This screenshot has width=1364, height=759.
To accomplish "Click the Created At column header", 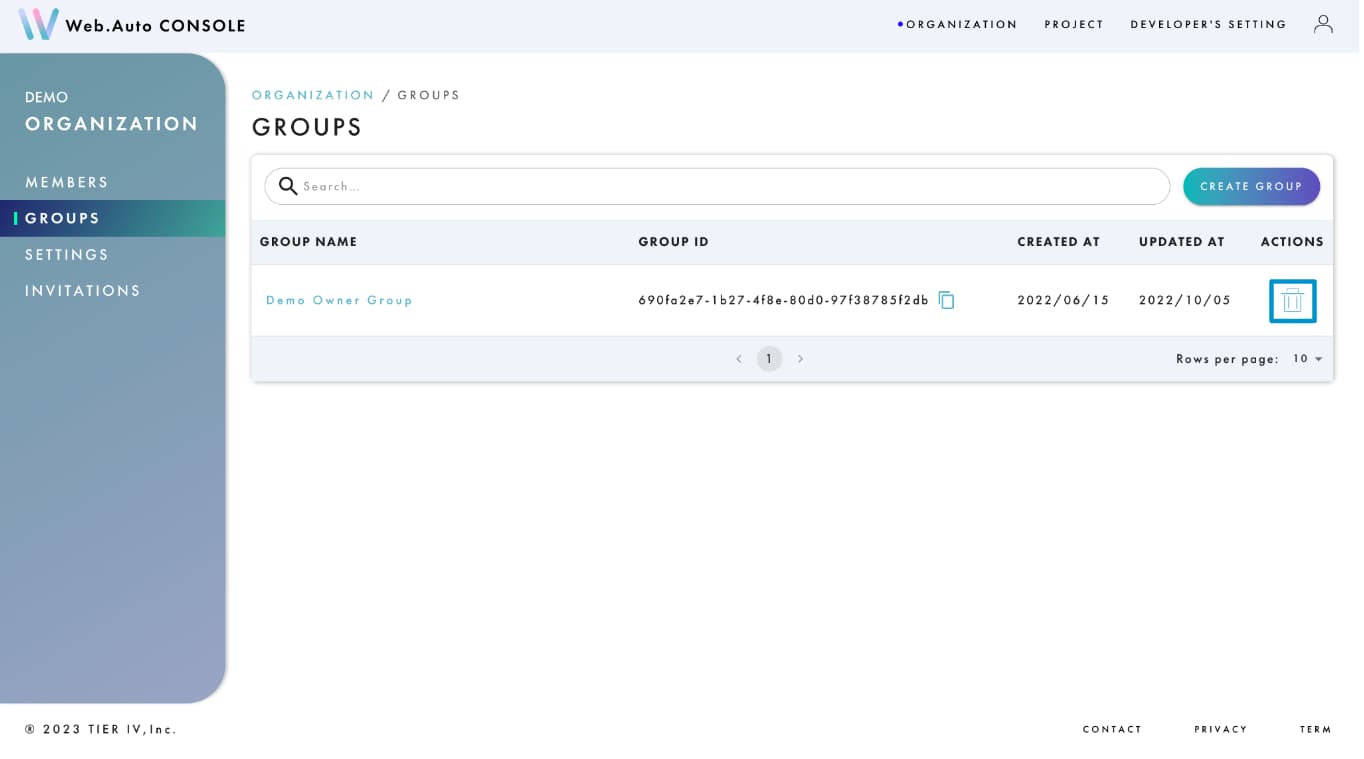I will tap(1058, 242).
